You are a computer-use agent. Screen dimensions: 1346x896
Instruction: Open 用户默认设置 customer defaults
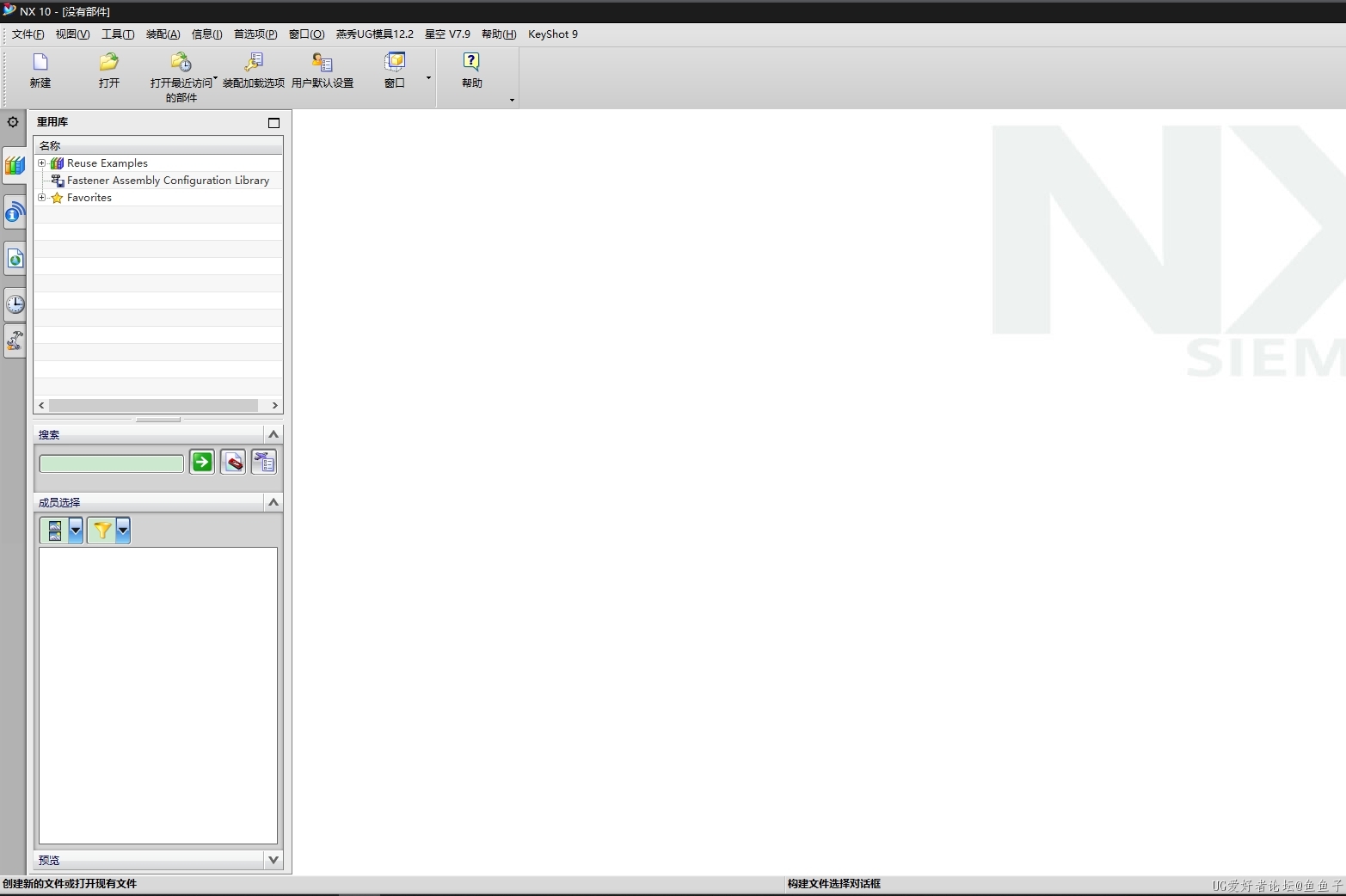point(323,70)
